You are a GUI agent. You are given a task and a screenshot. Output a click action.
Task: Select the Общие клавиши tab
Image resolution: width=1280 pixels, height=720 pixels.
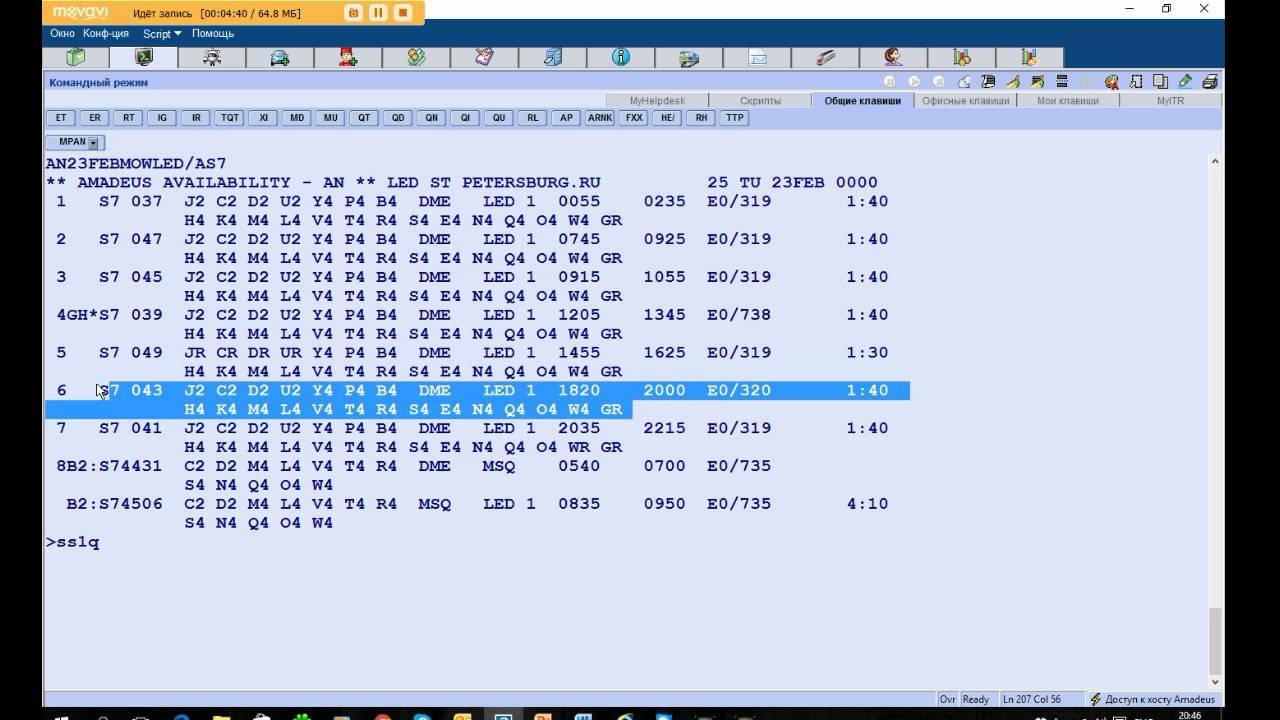coord(862,101)
